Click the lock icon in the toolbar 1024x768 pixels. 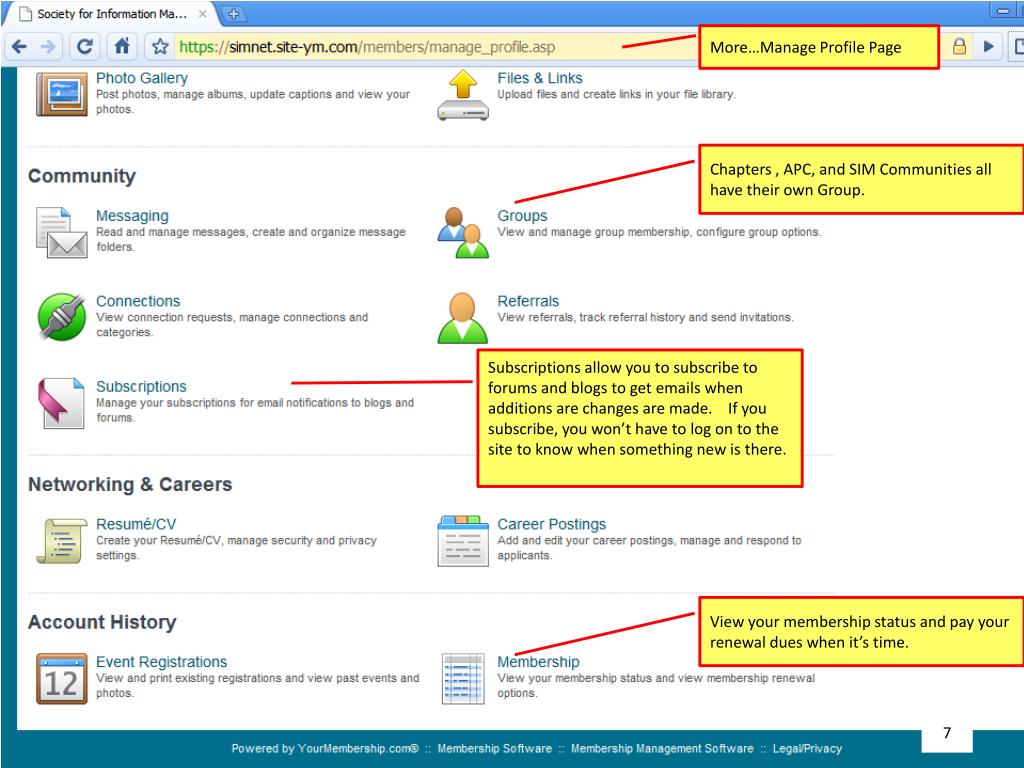point(959,46)
